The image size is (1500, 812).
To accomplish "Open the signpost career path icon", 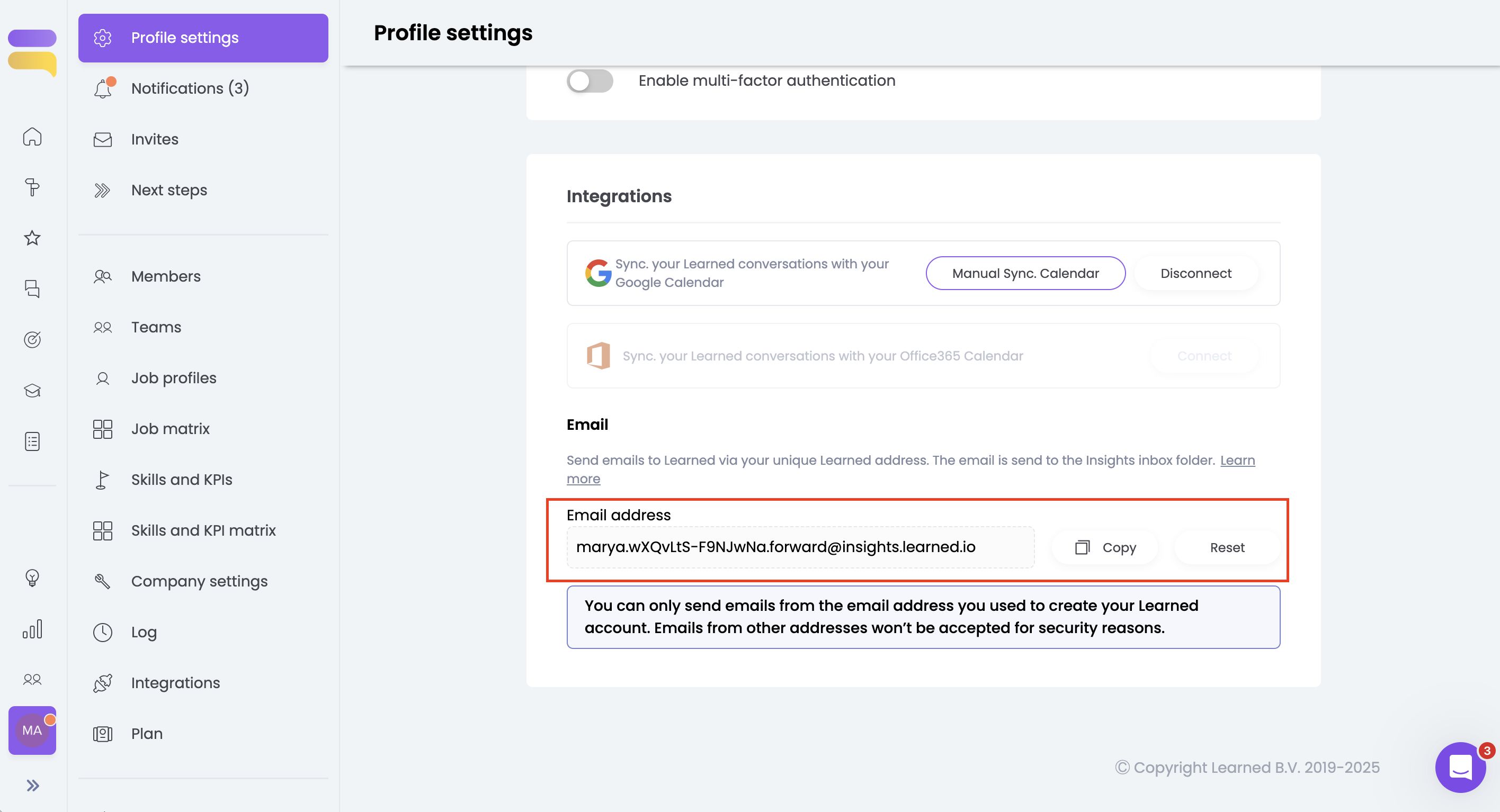I will 32,187.
